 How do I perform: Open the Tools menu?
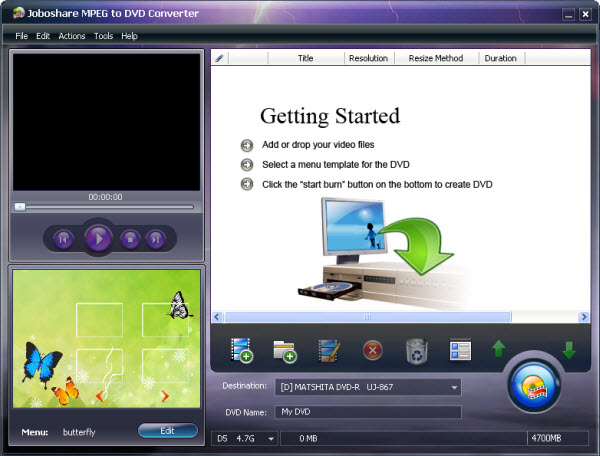click(x=103, y=36)
